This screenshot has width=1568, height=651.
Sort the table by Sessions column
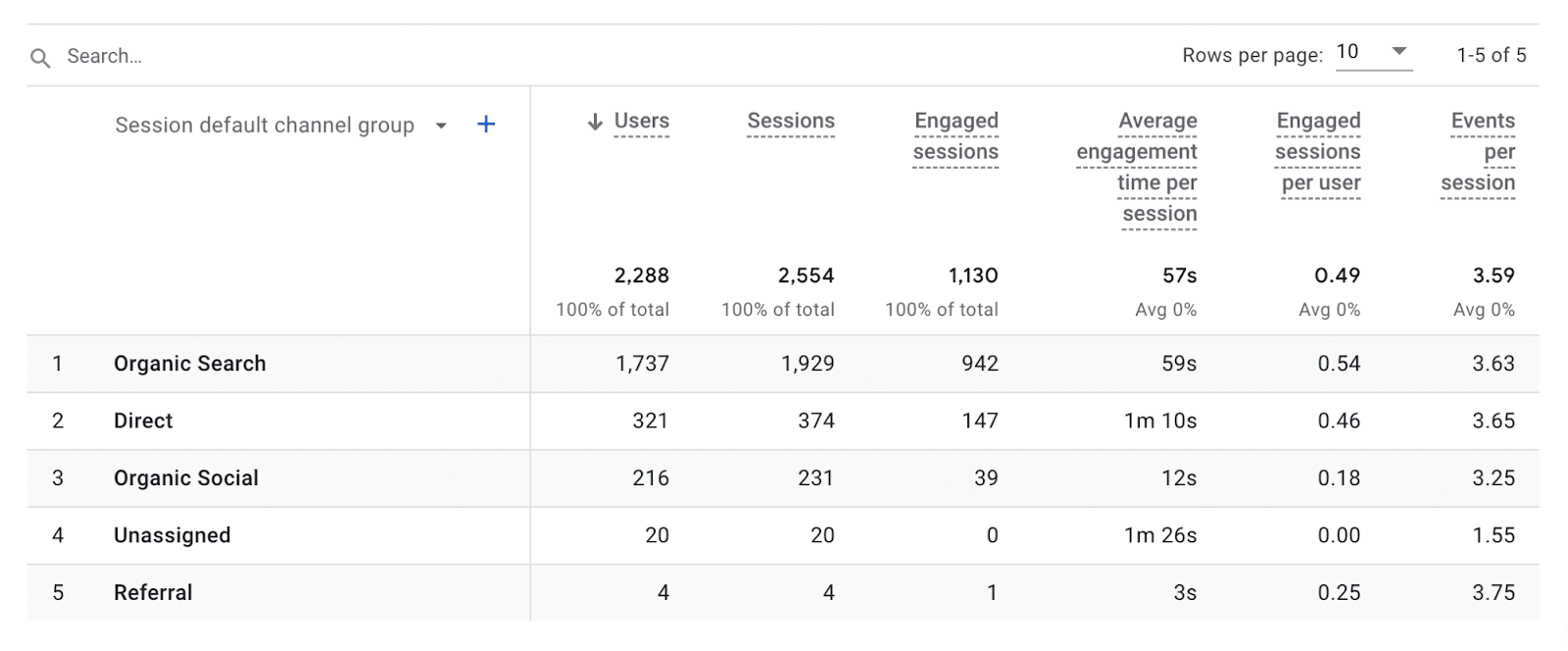(x=791, y=121)
